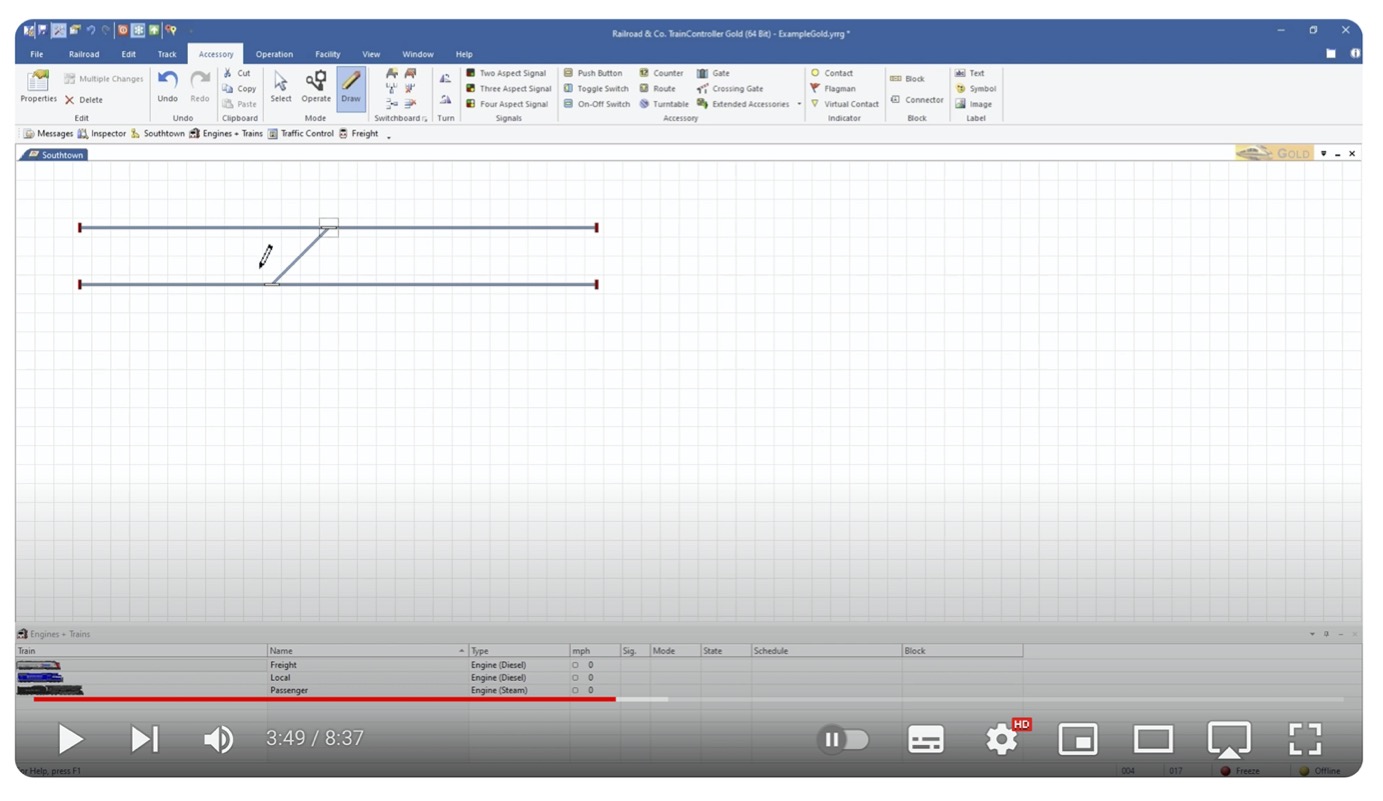Toggle video subtitles/captions
The height and width of the screenshot is (801, 1383).
pyautogui.click(x=925, y=740)
